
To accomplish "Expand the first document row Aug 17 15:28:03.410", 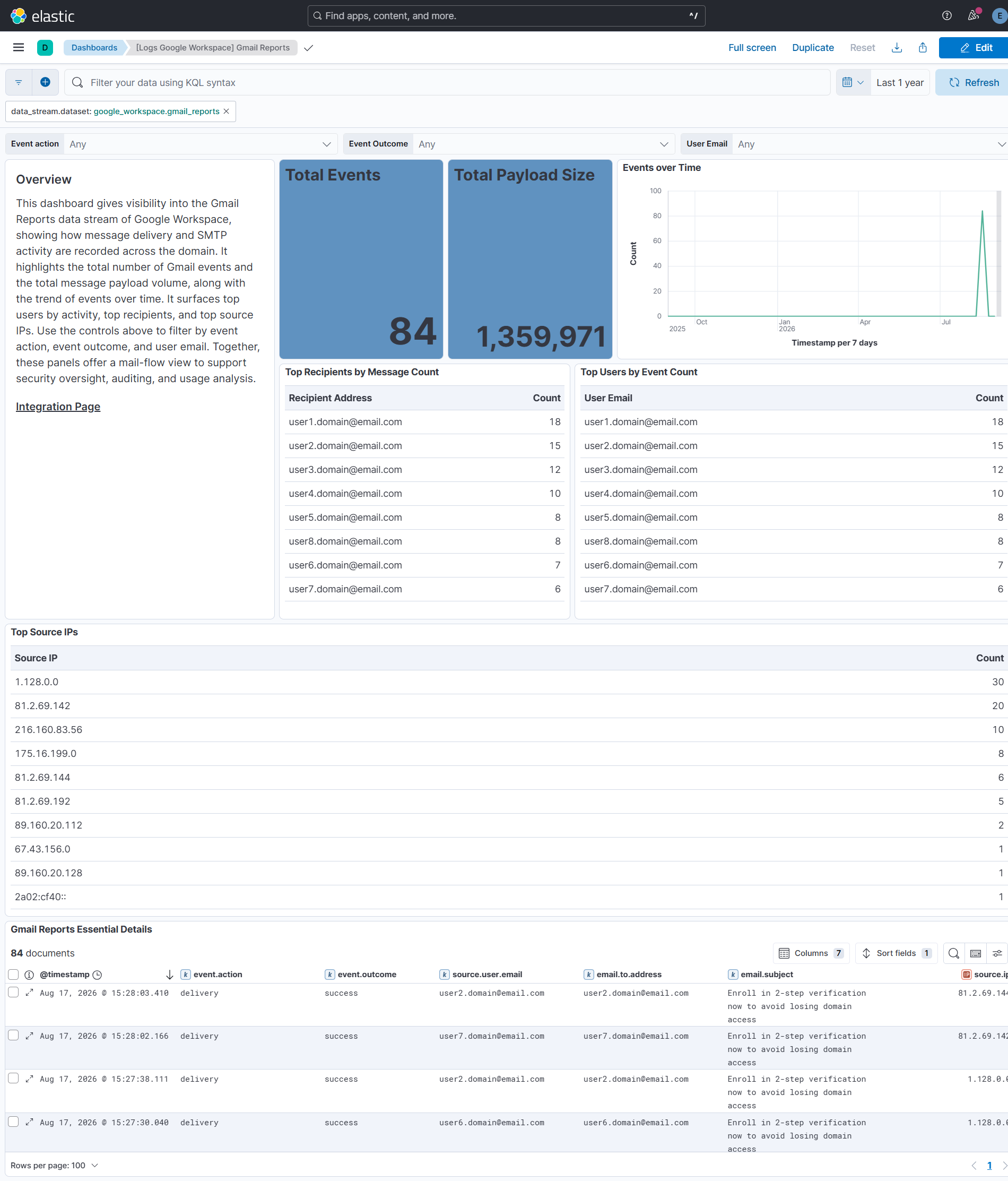I will tap(30, 993).
